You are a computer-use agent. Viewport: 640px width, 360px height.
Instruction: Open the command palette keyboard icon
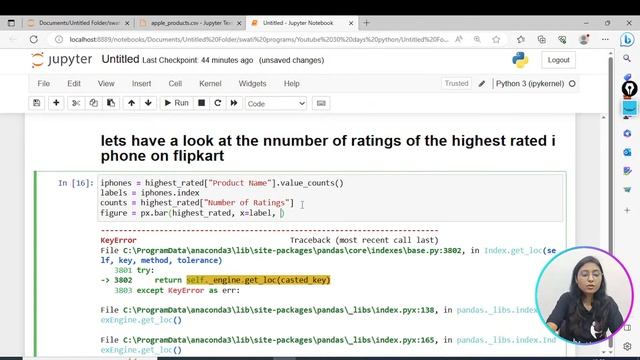pyautogui.click(x=321, y=103)
